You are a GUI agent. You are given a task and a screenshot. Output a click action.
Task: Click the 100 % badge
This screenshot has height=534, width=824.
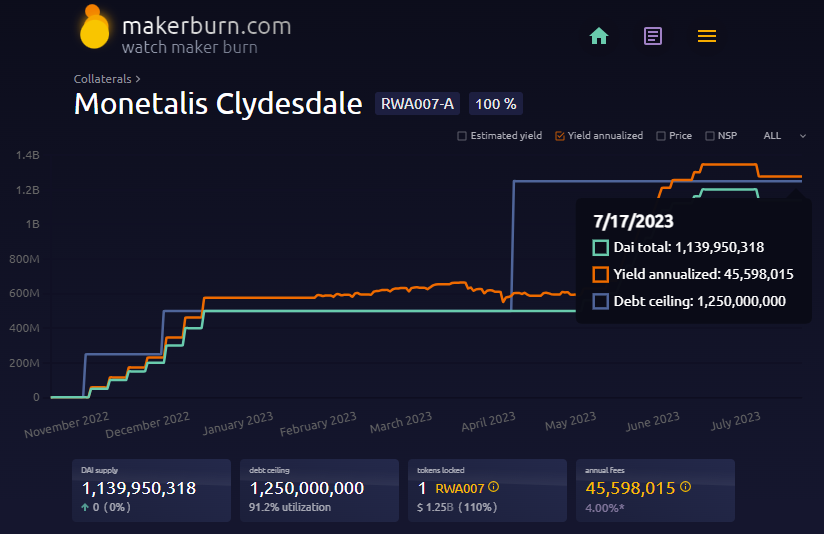click(x=496, y=104)
